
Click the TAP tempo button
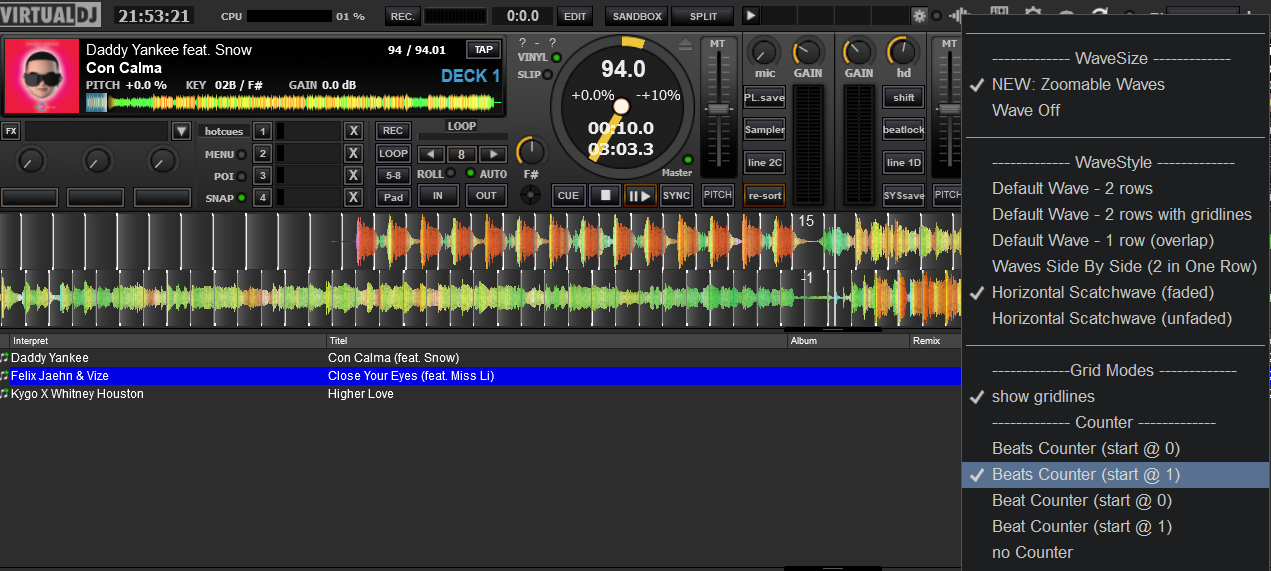pos(484,50)
